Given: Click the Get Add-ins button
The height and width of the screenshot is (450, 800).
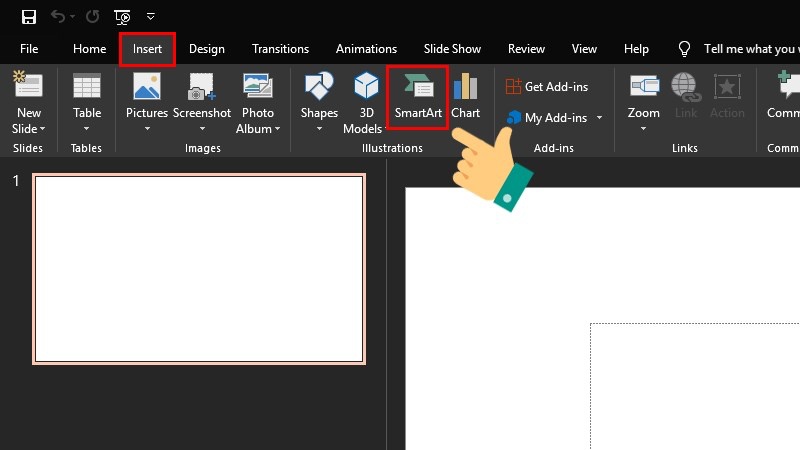Looking at the screenshot, I should click(546, 87).
